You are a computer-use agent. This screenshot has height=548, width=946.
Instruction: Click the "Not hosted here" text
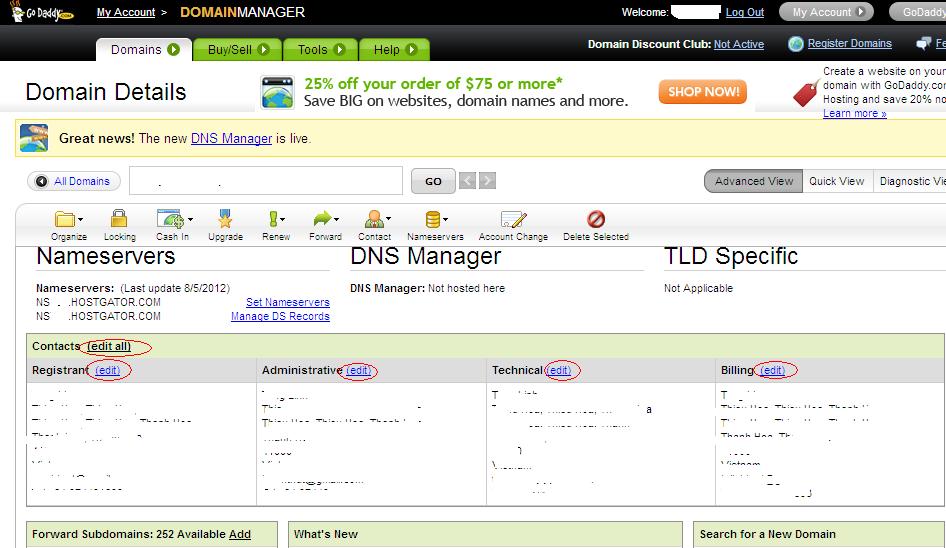coord(466,288)
